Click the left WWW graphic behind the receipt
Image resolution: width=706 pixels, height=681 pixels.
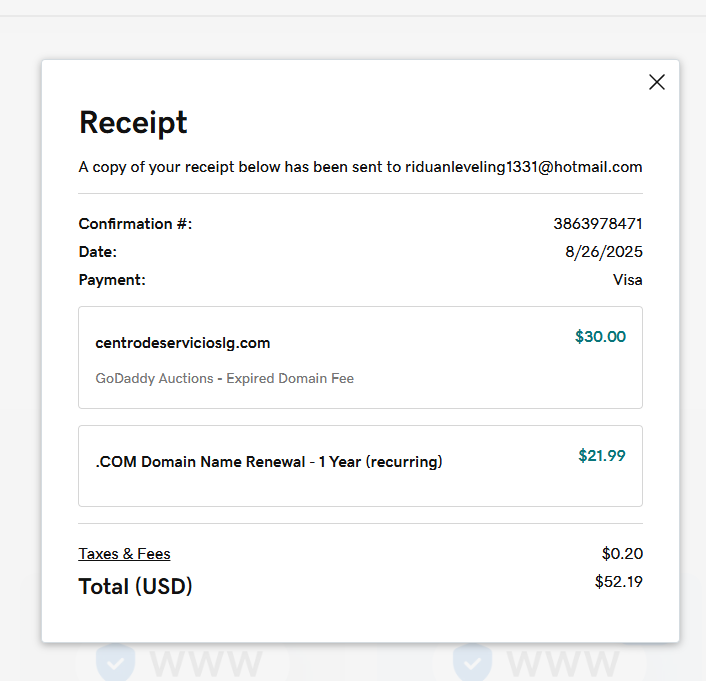(x=206, y=664)
